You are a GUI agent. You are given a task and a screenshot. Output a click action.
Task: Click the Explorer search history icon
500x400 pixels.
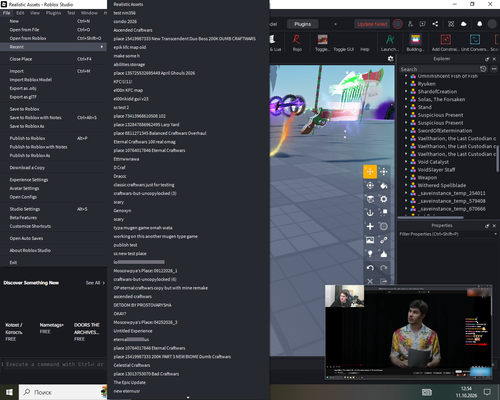[483, 69]
